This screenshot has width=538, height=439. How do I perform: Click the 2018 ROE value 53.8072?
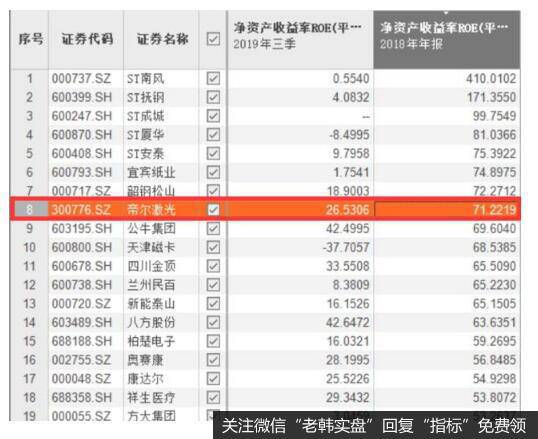click(494, 398)
